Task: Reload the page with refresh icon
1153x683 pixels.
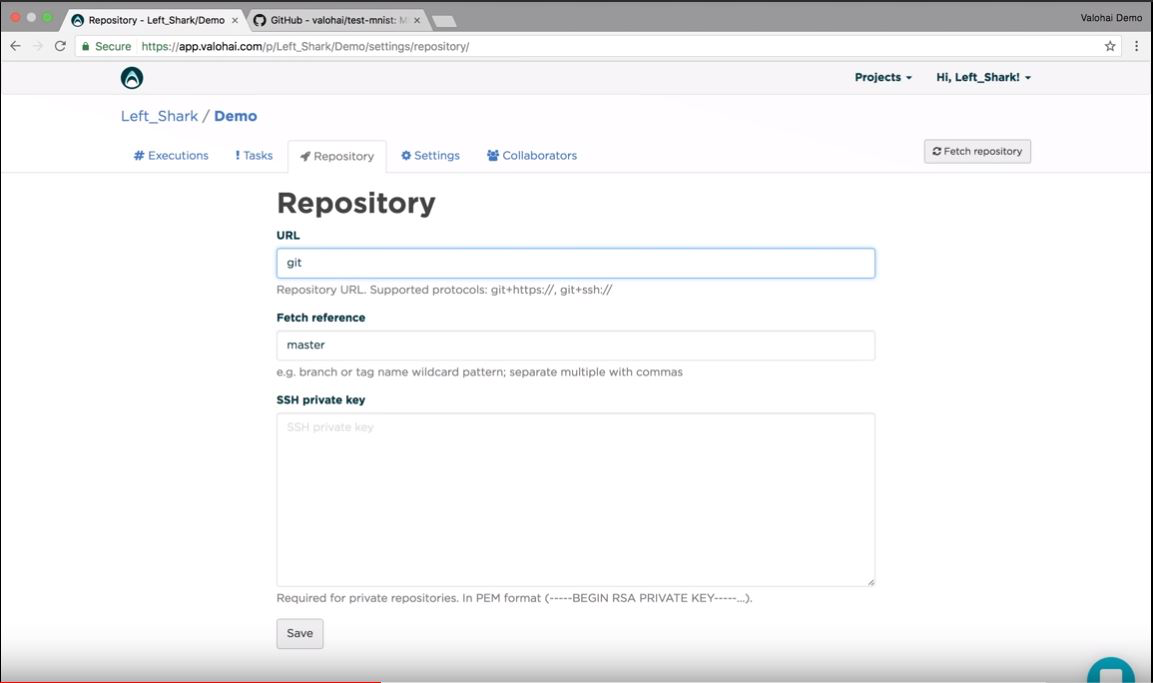Action: click(60, 46)
